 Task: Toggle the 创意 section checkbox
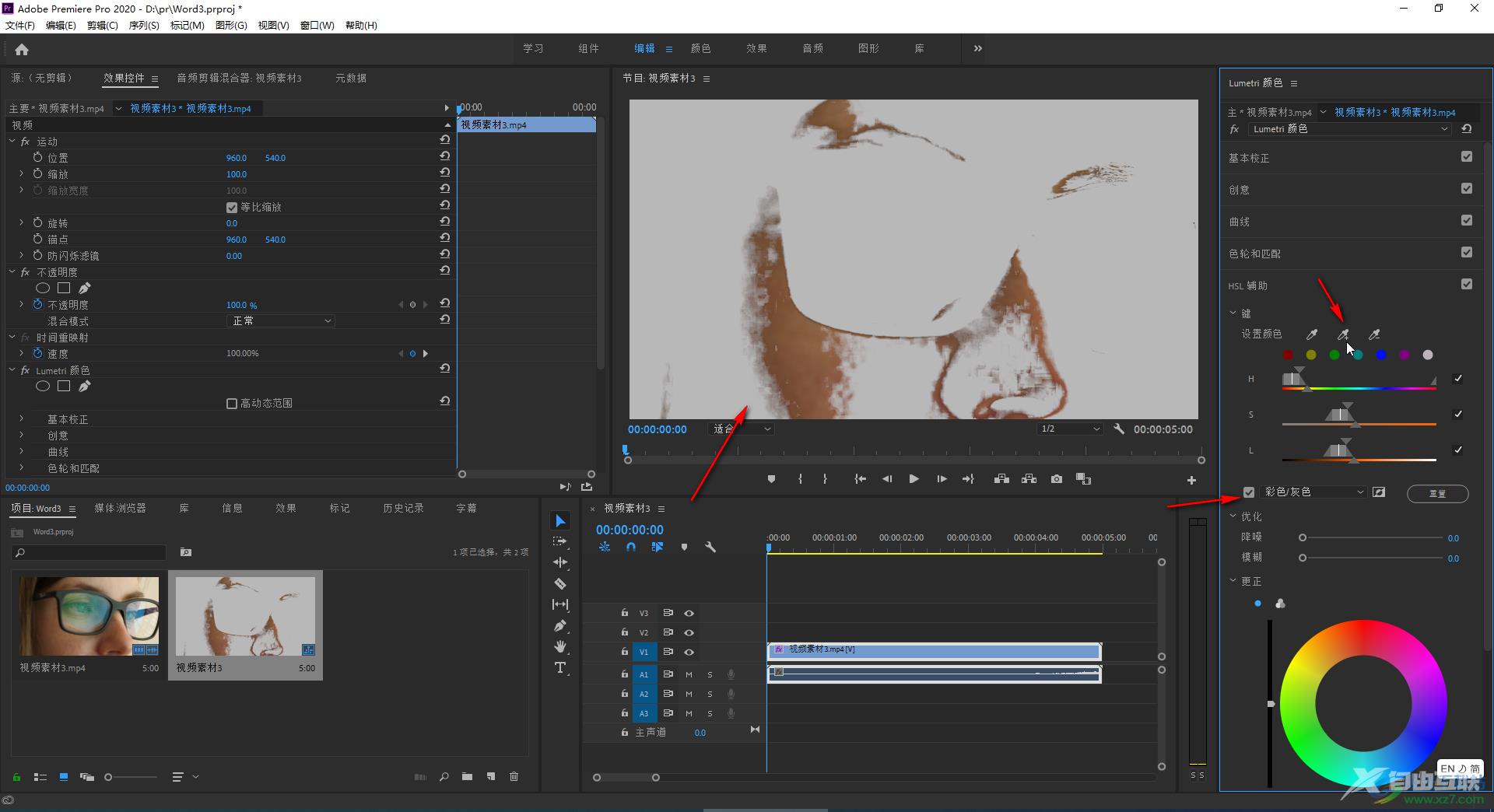coord(1467,188)
